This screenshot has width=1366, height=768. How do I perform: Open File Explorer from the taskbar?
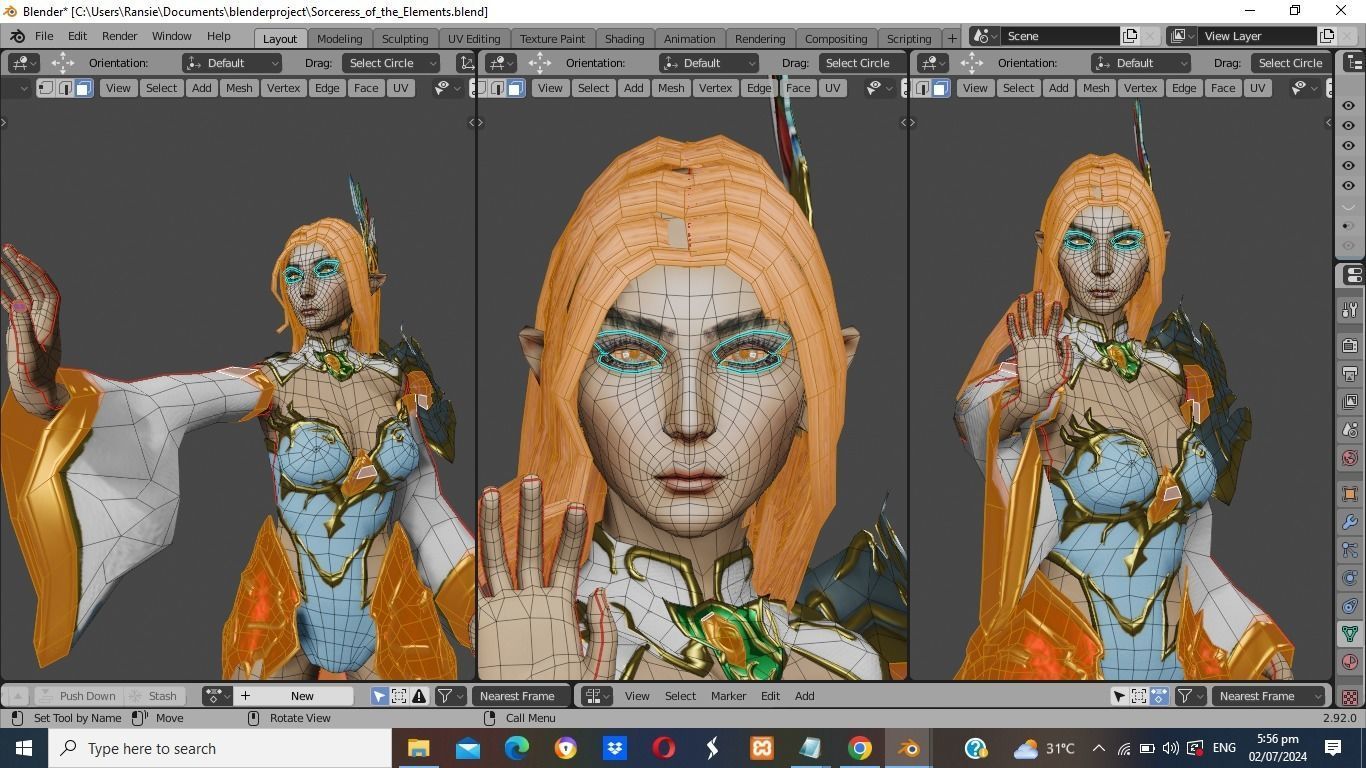tap(418, 748)
